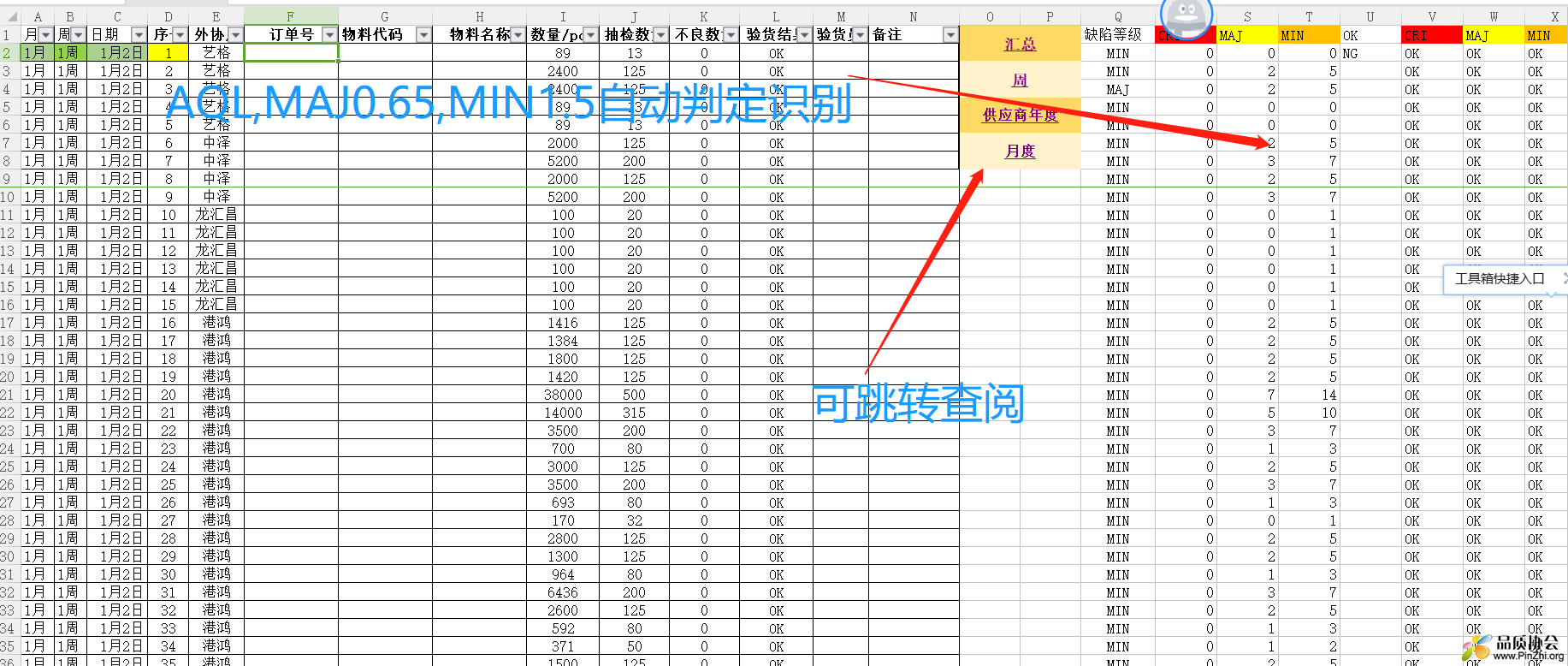Click the 1月2日 date cell in row 2
Image resolution: width=1568 pixels, height=666 pixels.
117,53
